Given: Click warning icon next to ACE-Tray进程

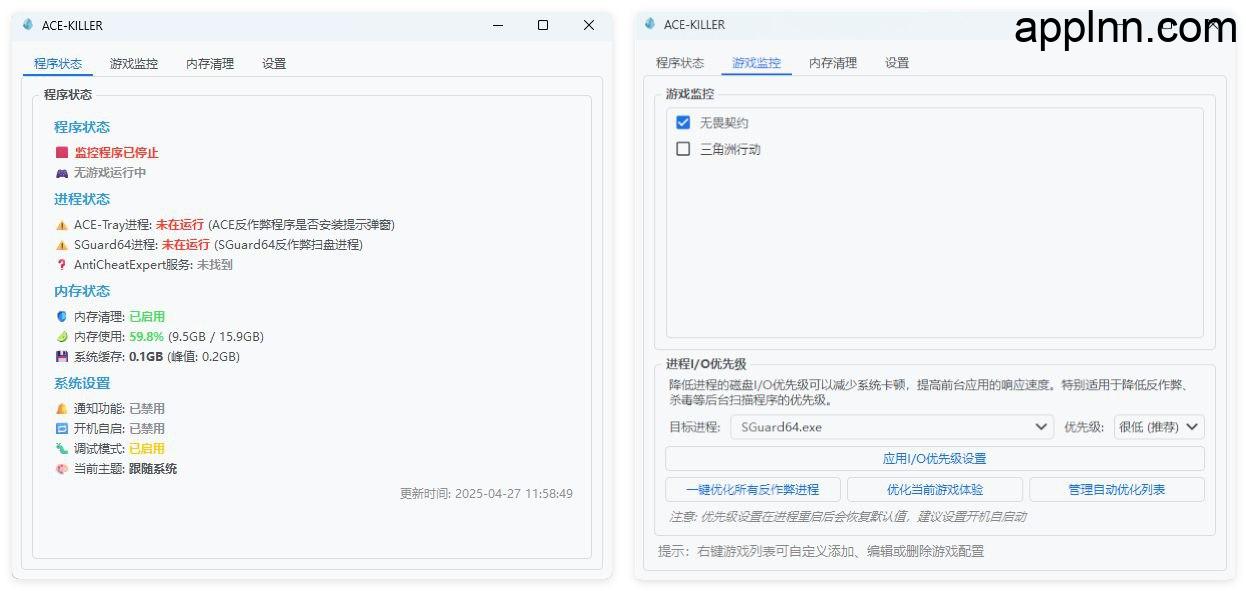Looking at the screenshot, I should click(62, 225).
